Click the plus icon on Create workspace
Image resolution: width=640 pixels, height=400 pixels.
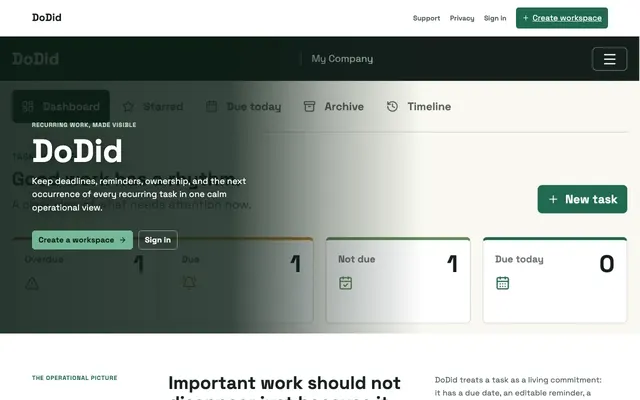tap(525, 18)
